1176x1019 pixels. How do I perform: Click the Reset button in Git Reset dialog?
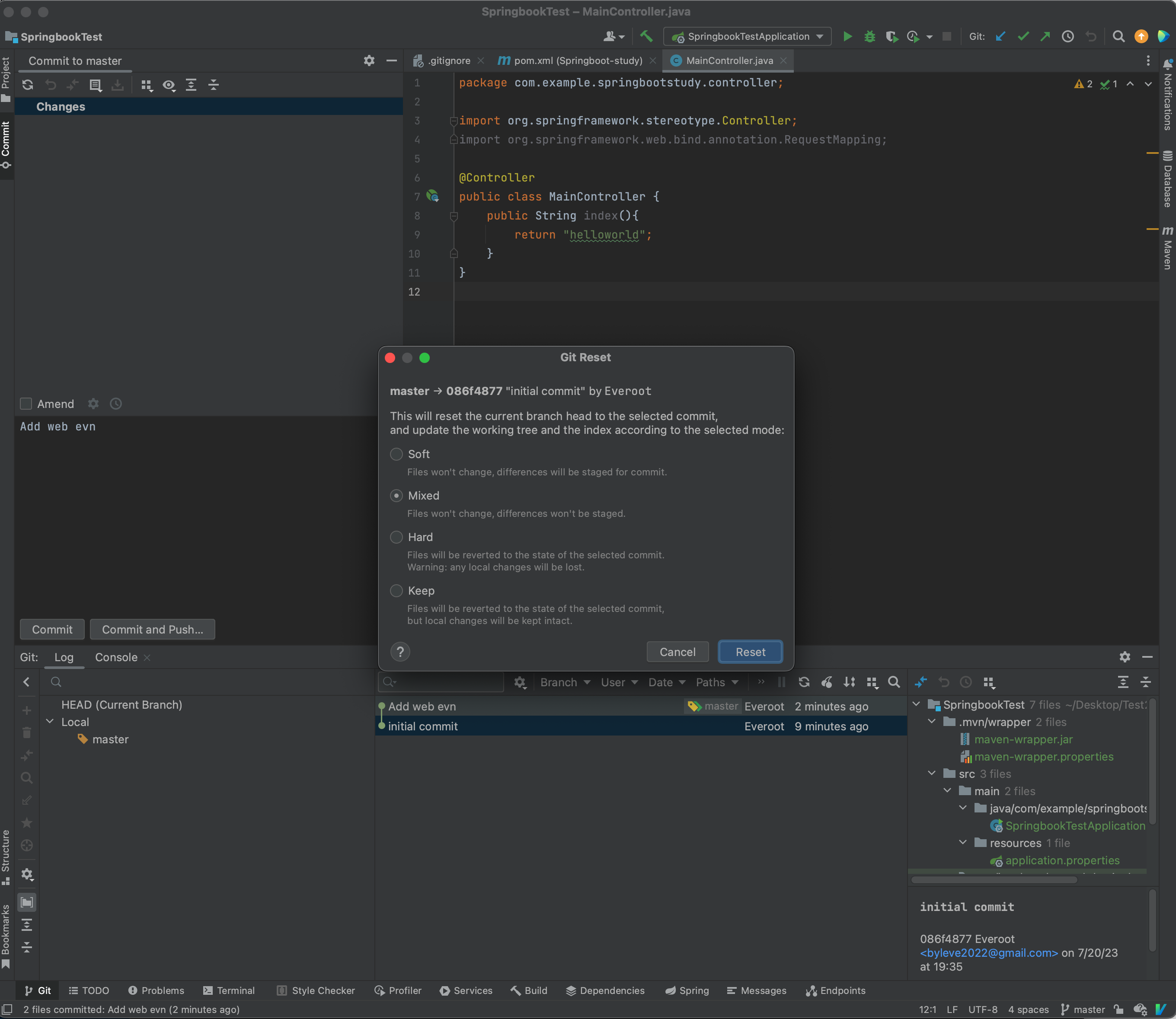coord(750,652)
